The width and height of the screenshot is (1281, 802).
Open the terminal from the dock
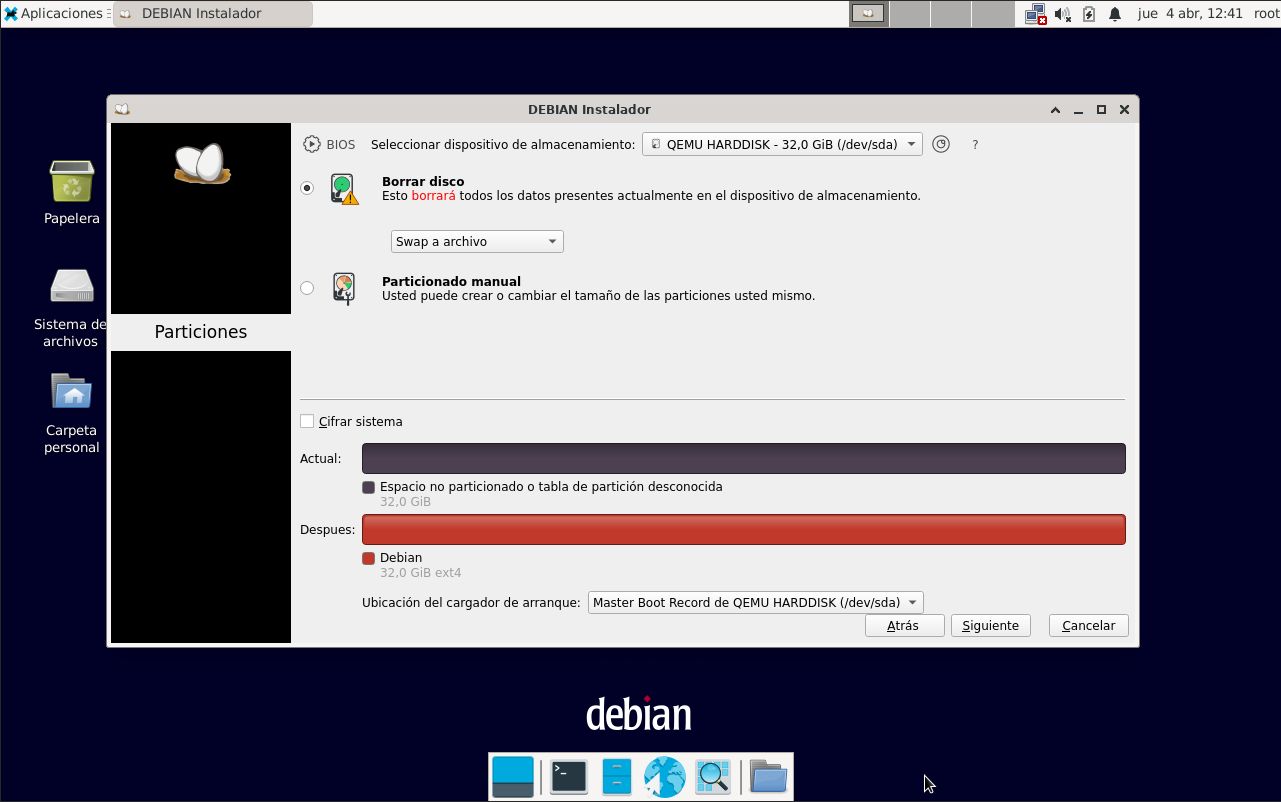pyautogui.click(x=569, y=777)
